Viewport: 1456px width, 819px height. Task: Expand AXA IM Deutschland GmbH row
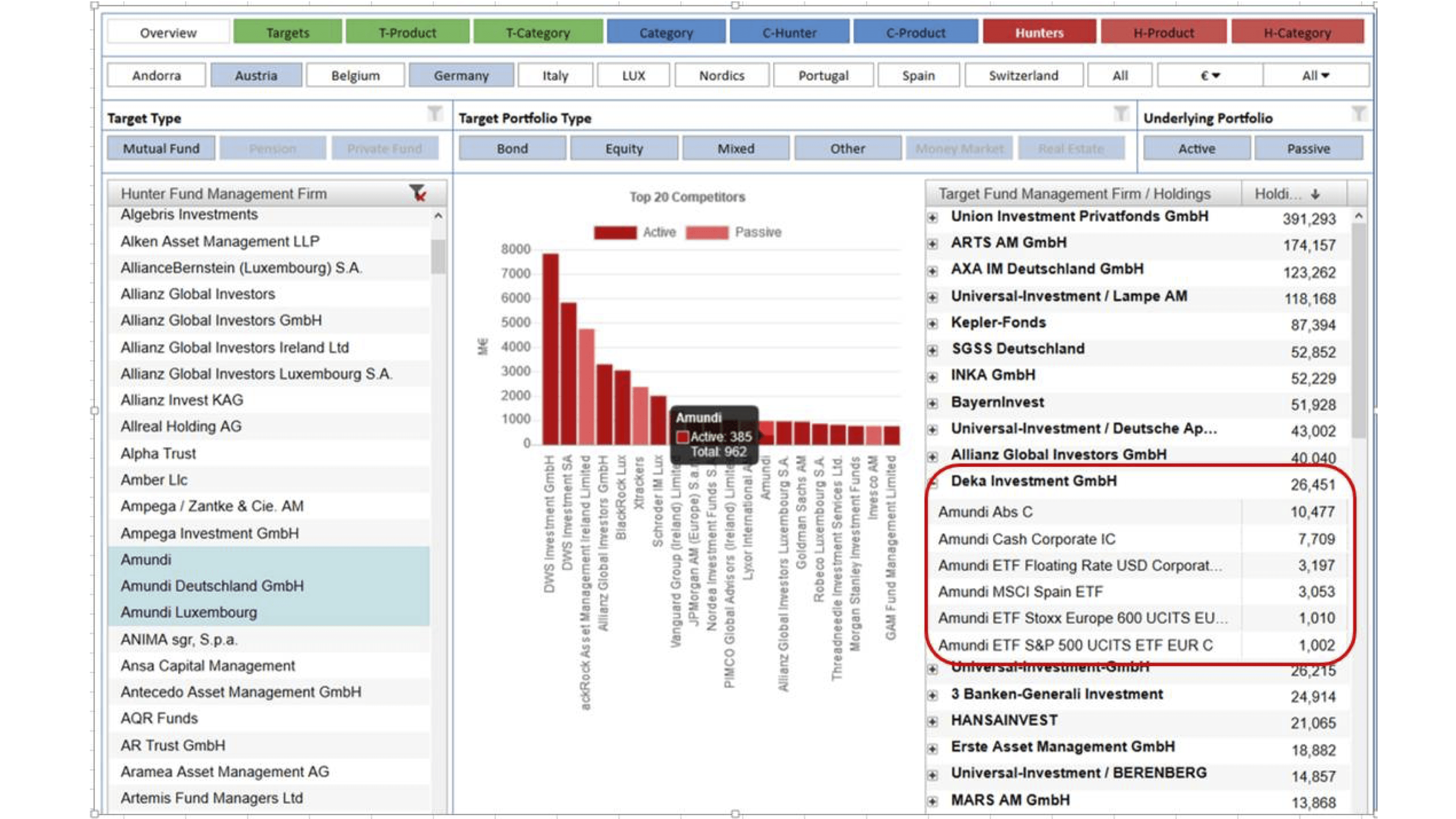coord(933,271)
